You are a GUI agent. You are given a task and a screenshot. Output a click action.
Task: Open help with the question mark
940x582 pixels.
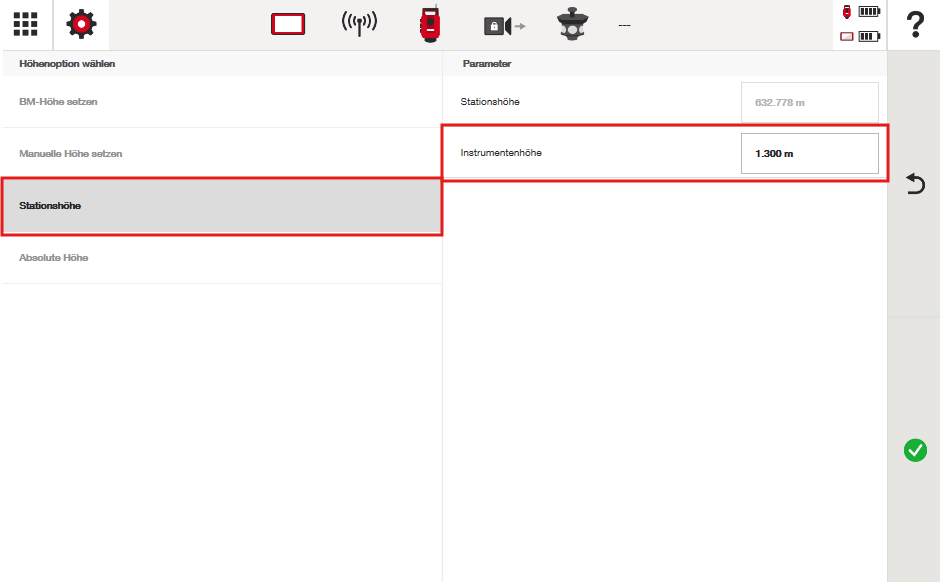click(914, 25)
